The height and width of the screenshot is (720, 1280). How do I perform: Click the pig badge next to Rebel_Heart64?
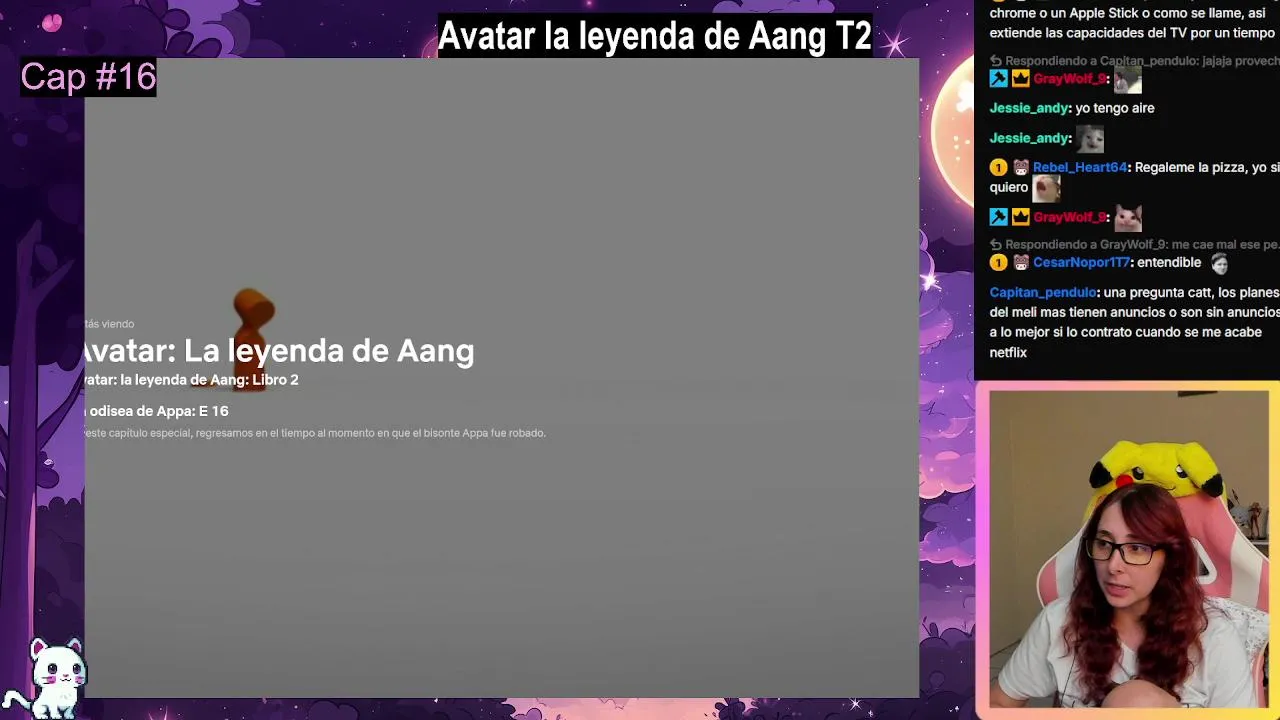(x=1021, y=168)
